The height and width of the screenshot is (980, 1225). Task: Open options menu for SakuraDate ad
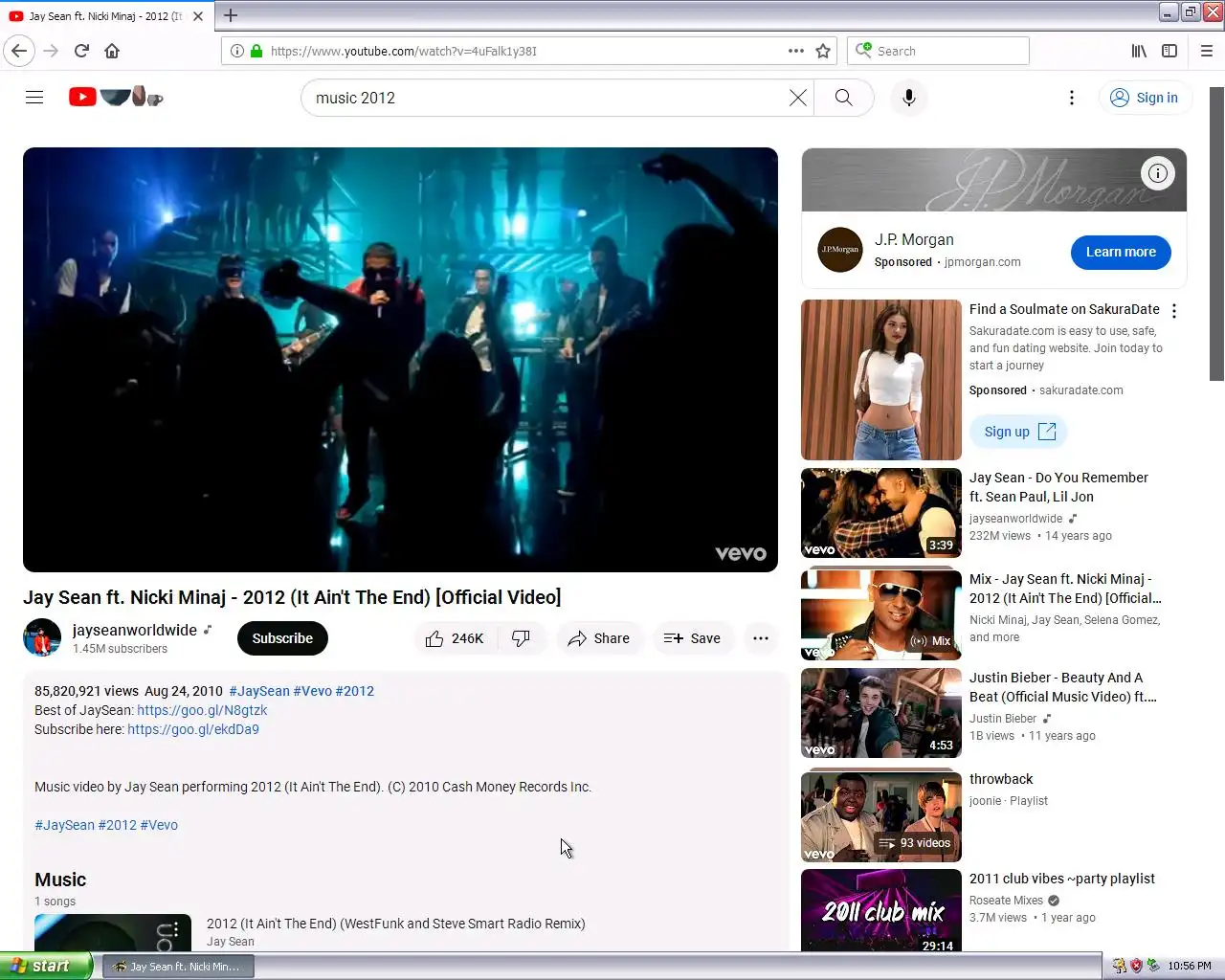(1174, 311)
